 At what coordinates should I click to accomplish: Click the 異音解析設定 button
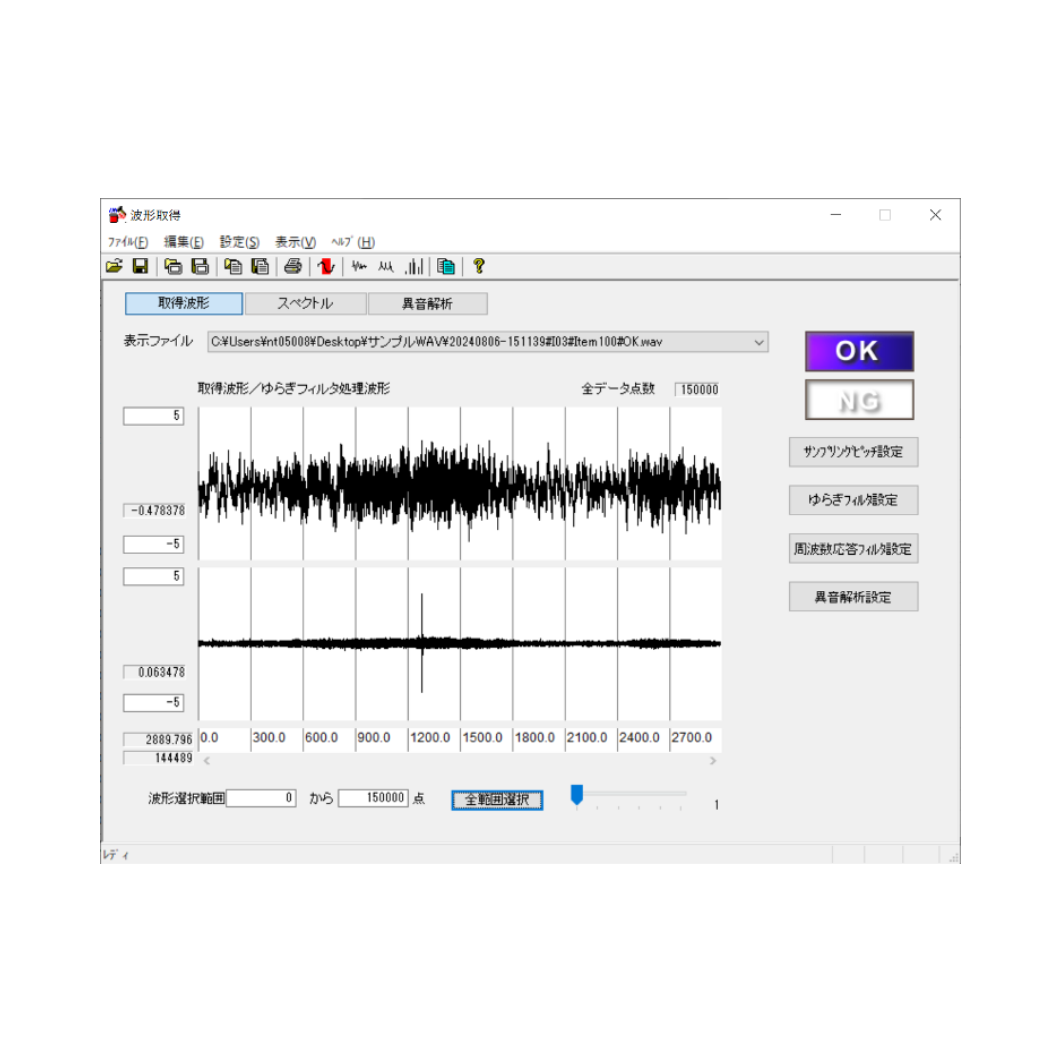pos(853,597)
